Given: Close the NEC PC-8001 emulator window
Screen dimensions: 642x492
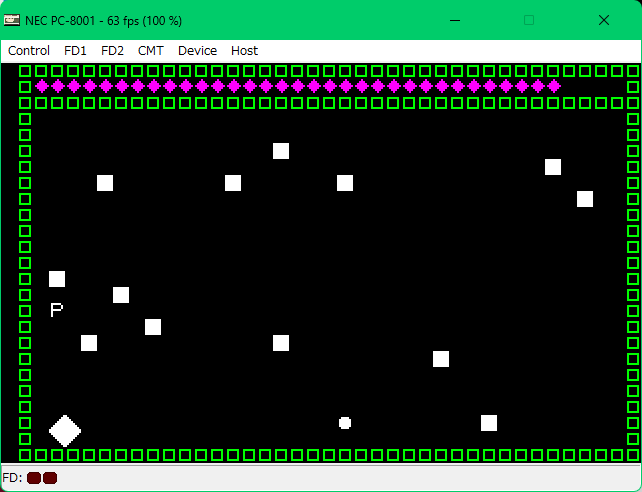Looking at the screenshot, I should pos(604,20).
